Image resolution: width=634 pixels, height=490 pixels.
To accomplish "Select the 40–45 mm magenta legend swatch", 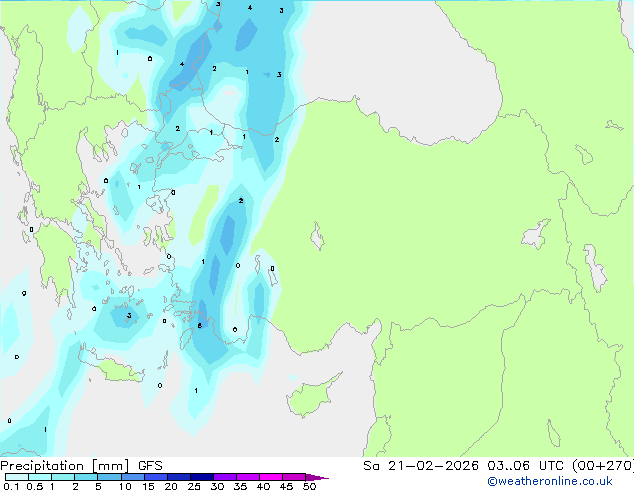I will coord(271,477).
